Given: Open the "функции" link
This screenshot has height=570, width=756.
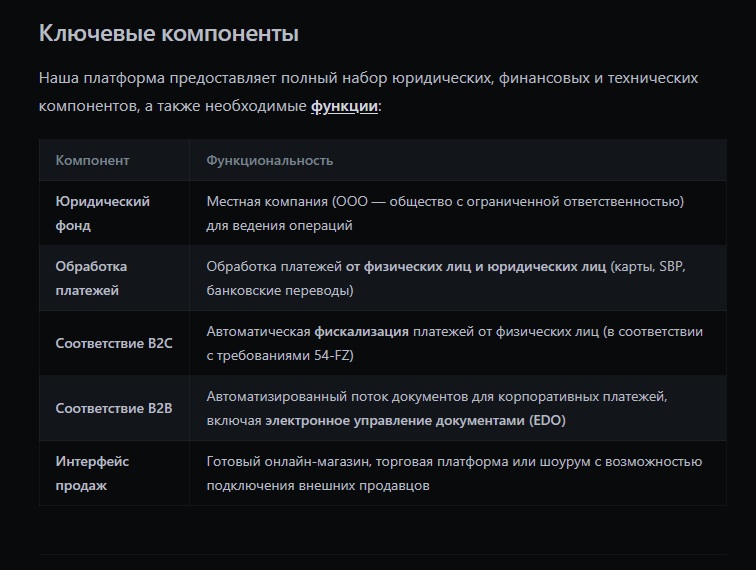Looking at the screenshot, I should pos(344,106).
